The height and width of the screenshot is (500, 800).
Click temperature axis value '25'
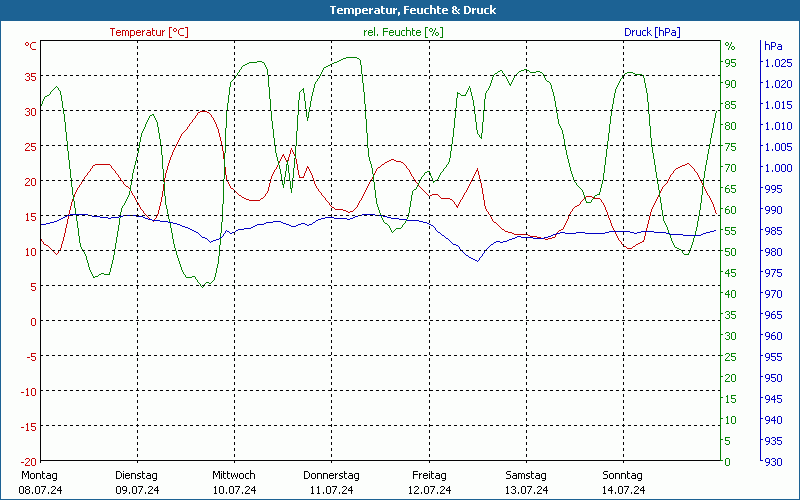(31, 146)
